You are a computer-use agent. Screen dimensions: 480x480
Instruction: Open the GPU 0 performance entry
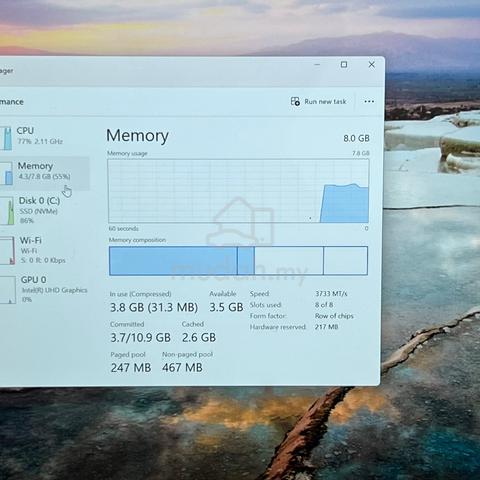tap(45, 289)
